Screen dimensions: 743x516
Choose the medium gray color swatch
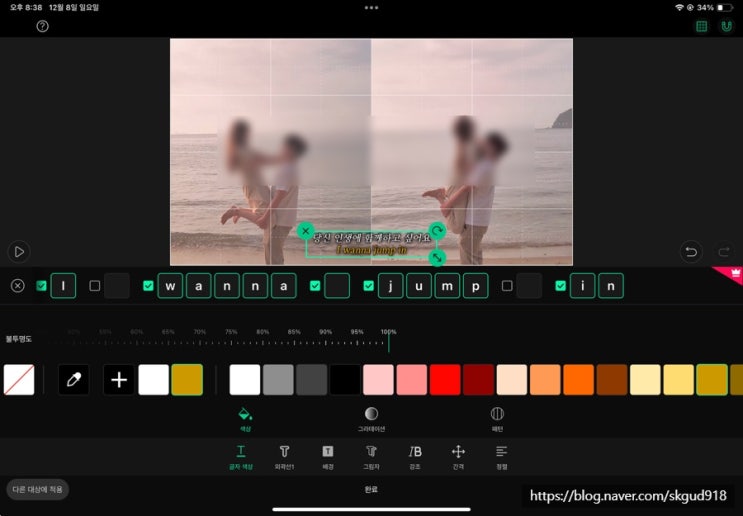[278, 380]
